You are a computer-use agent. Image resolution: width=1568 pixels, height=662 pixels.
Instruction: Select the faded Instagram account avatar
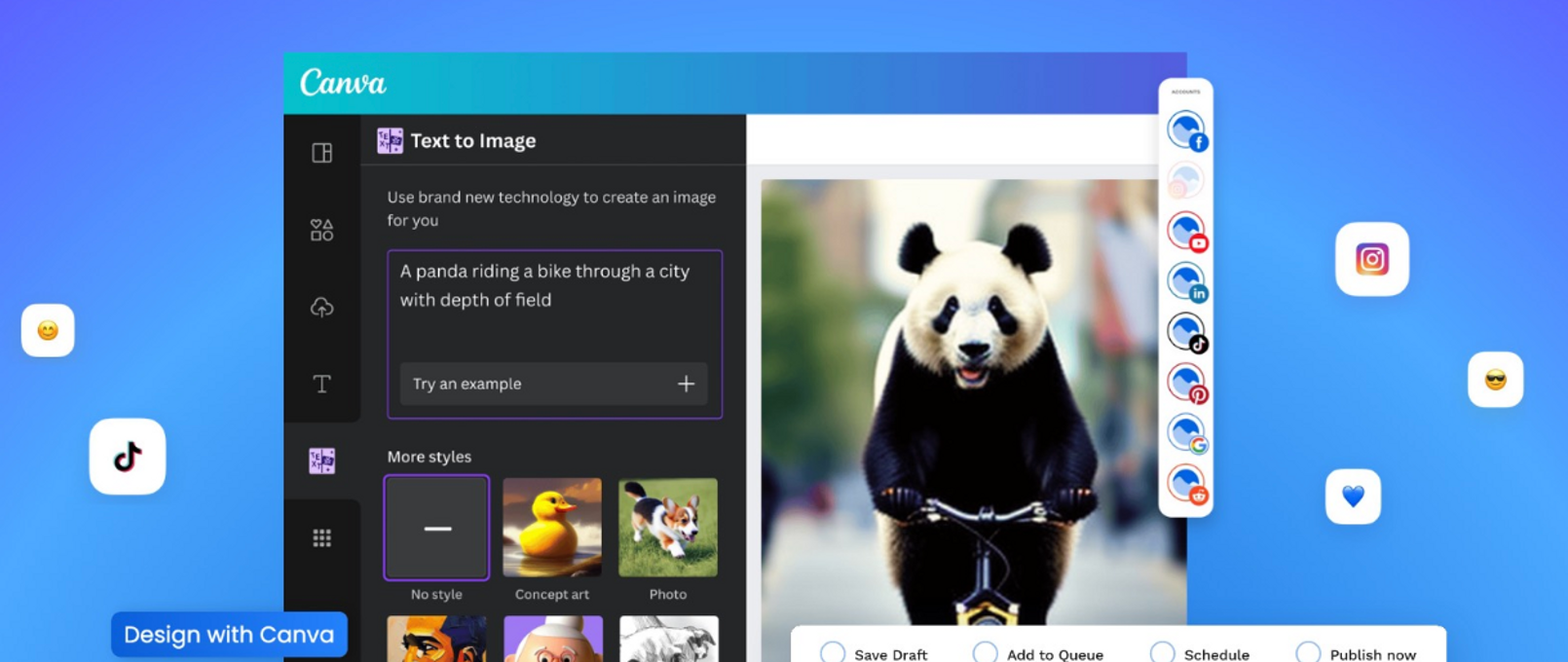(x=1186, y=181)
